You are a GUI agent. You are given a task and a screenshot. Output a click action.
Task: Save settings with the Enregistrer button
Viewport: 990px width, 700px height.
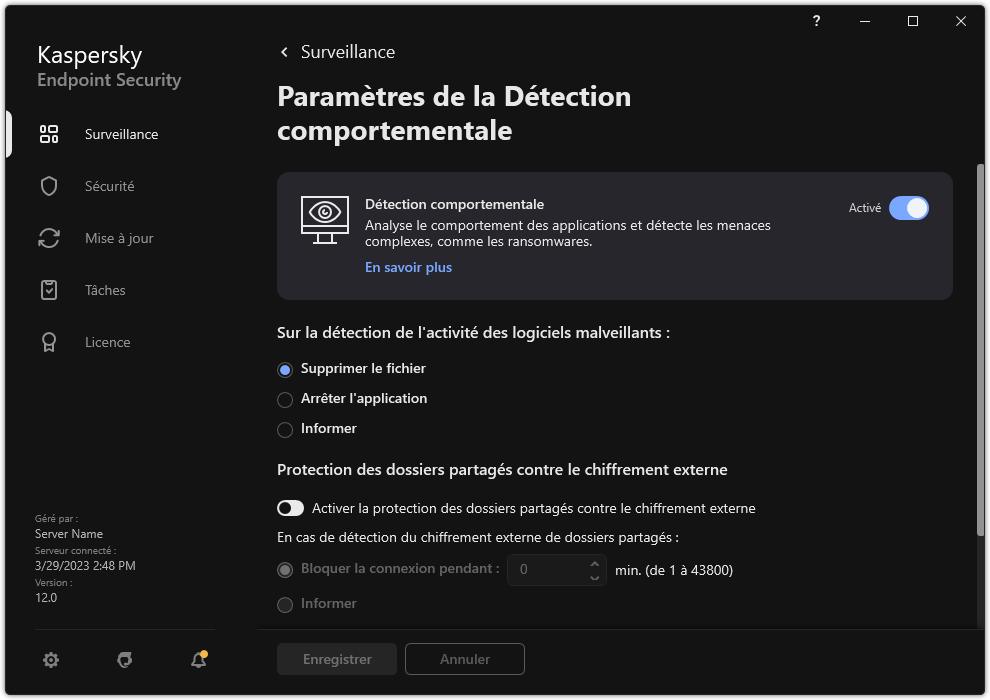tap(336, 659)
